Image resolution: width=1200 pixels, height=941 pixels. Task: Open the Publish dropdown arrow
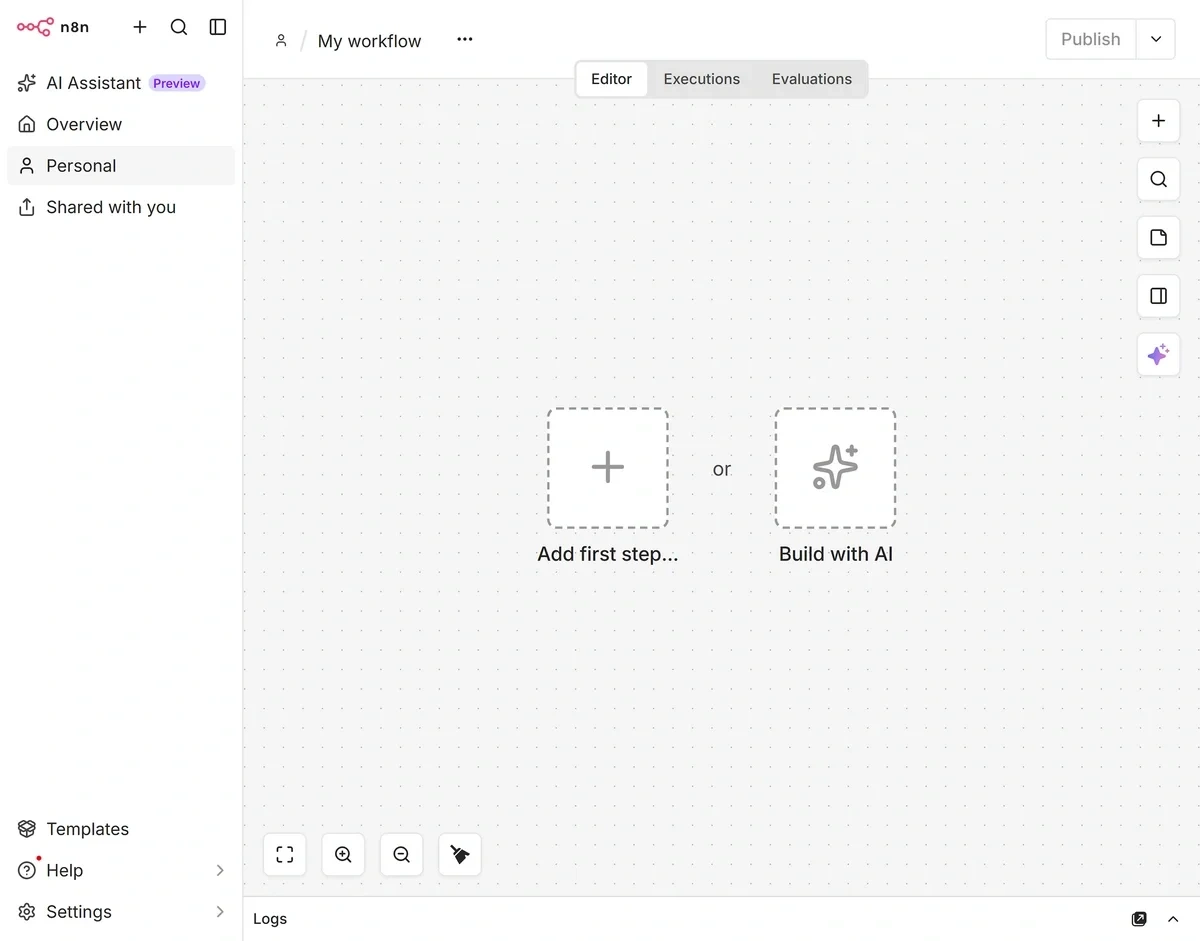1156,39
